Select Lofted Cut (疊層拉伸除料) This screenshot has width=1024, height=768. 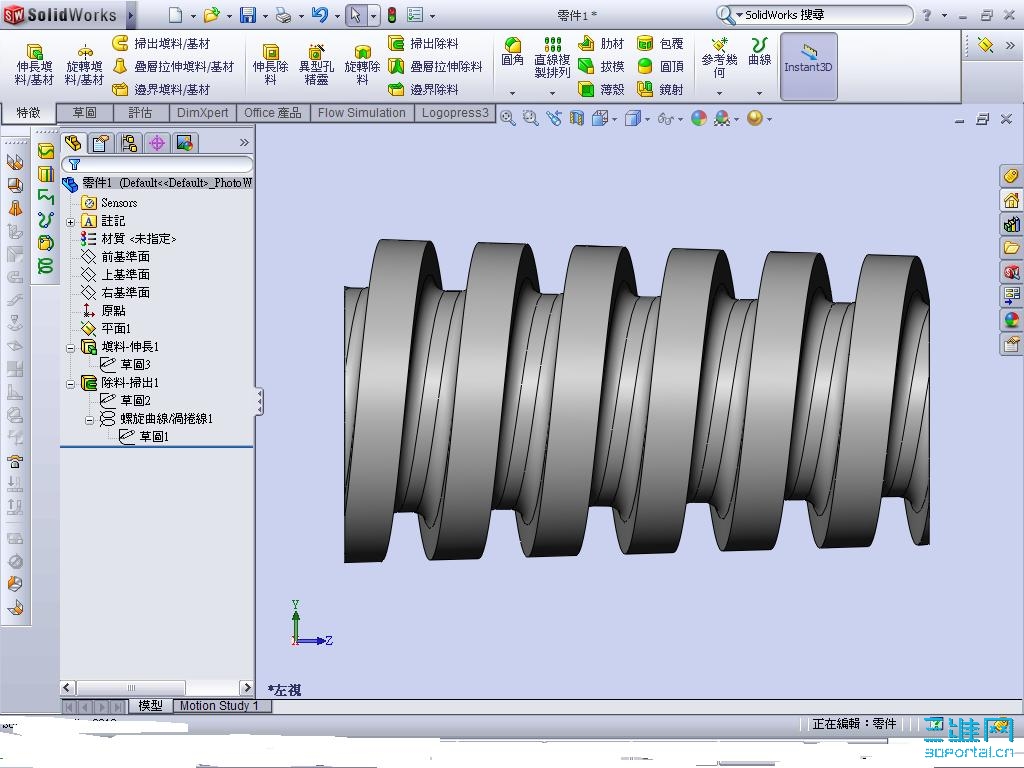tap(435, 66)
